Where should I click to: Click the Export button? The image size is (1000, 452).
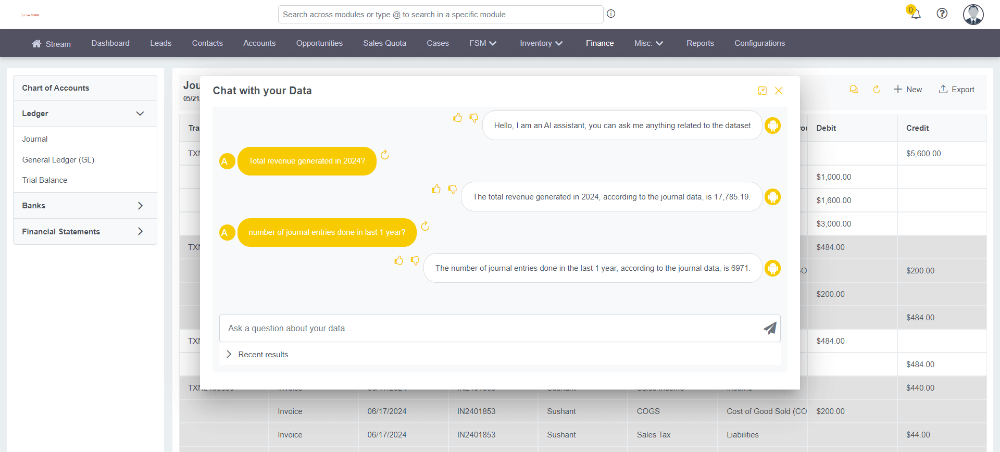tap(956, 89)
